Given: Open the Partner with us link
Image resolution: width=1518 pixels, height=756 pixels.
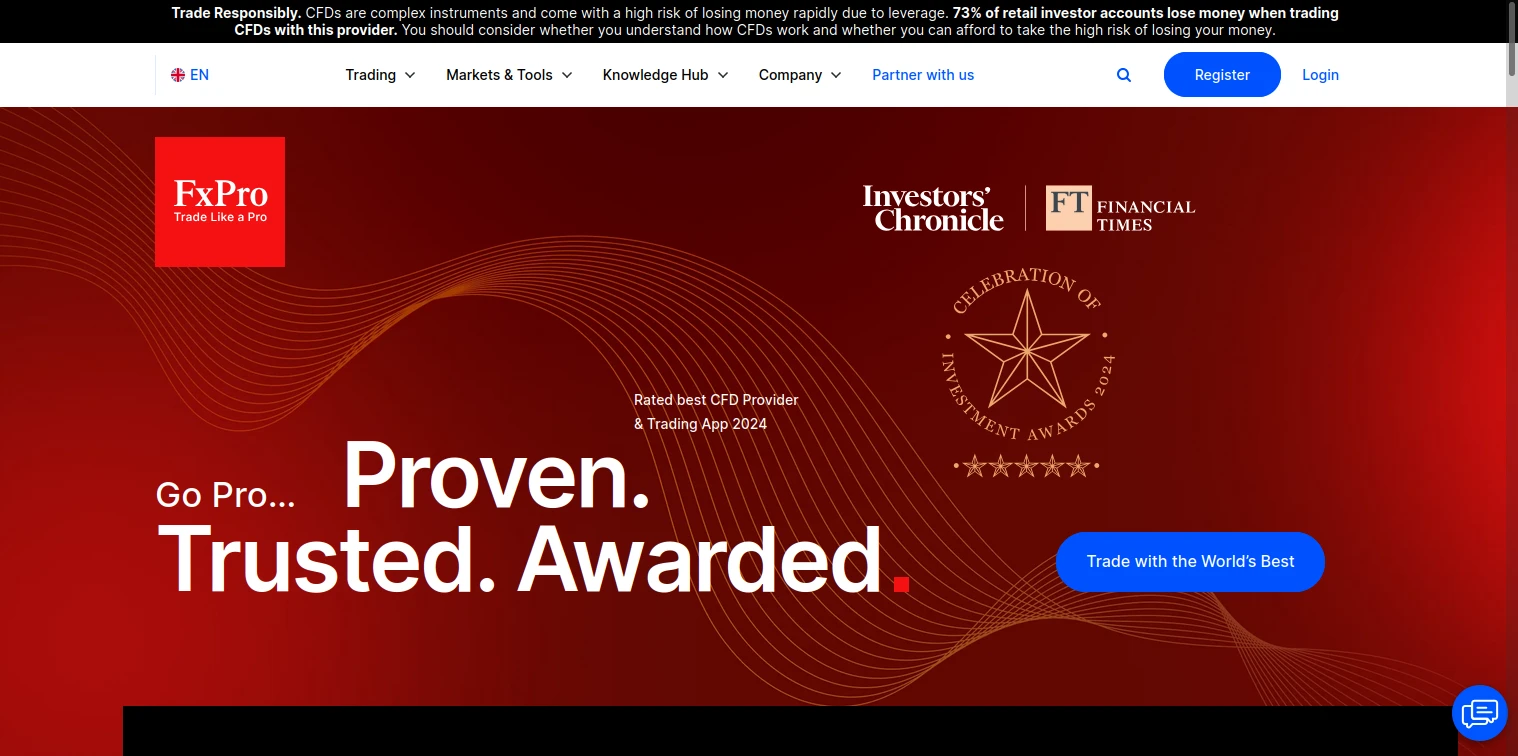Looking at the screenshot, I should point(923,75).
